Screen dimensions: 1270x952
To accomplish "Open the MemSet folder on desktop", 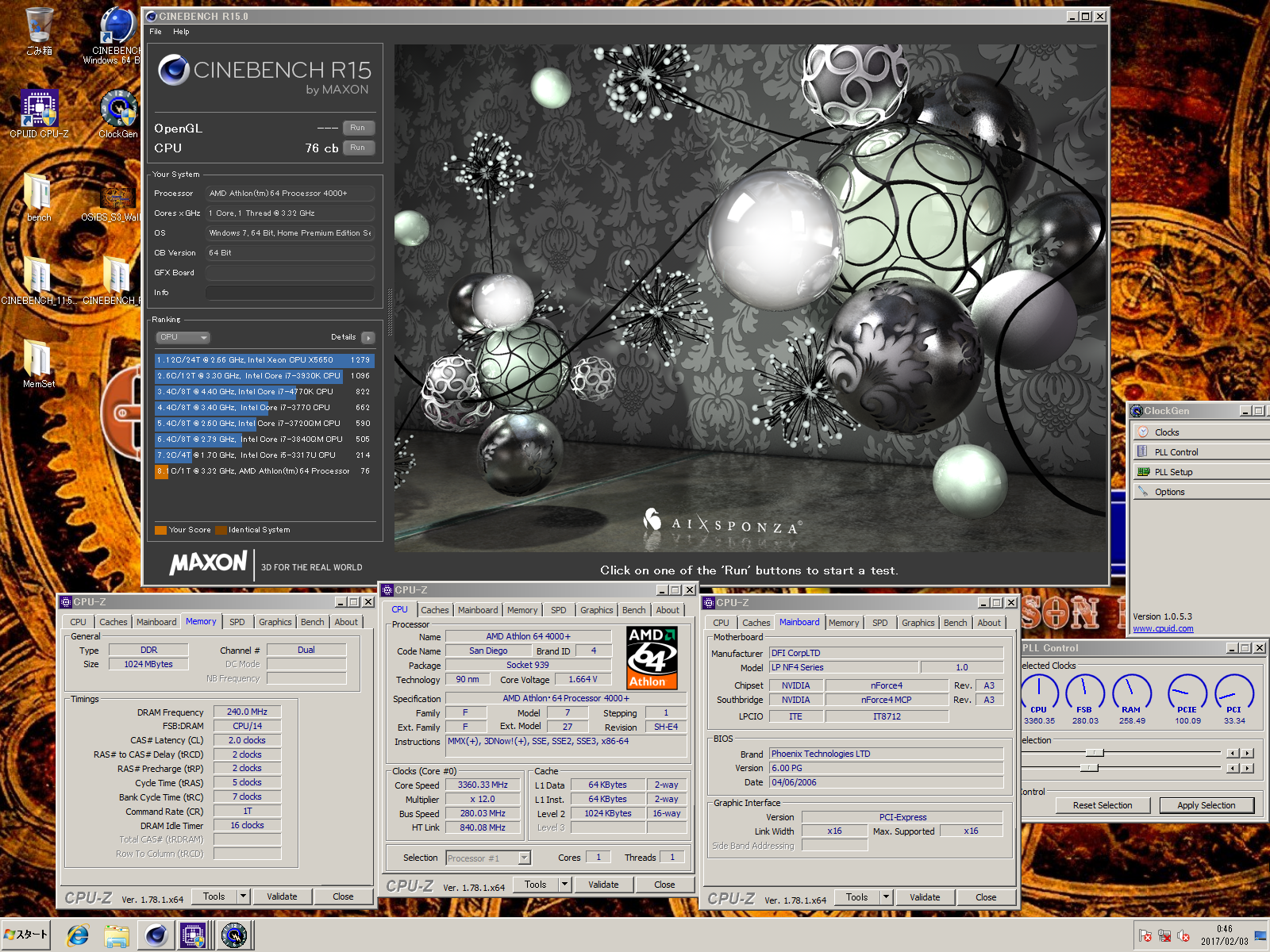I will (39, 364).
